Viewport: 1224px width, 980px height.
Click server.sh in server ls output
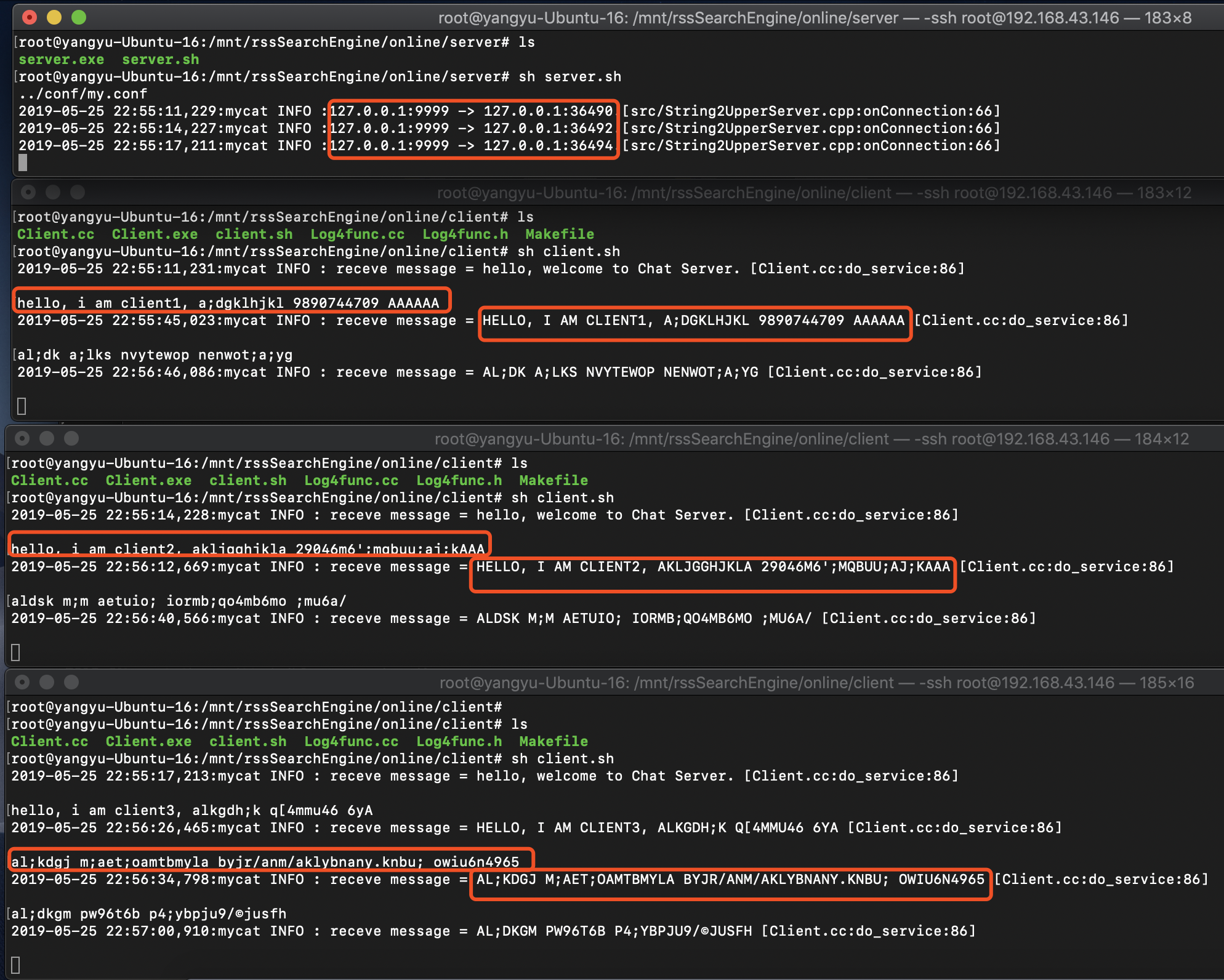160,60
